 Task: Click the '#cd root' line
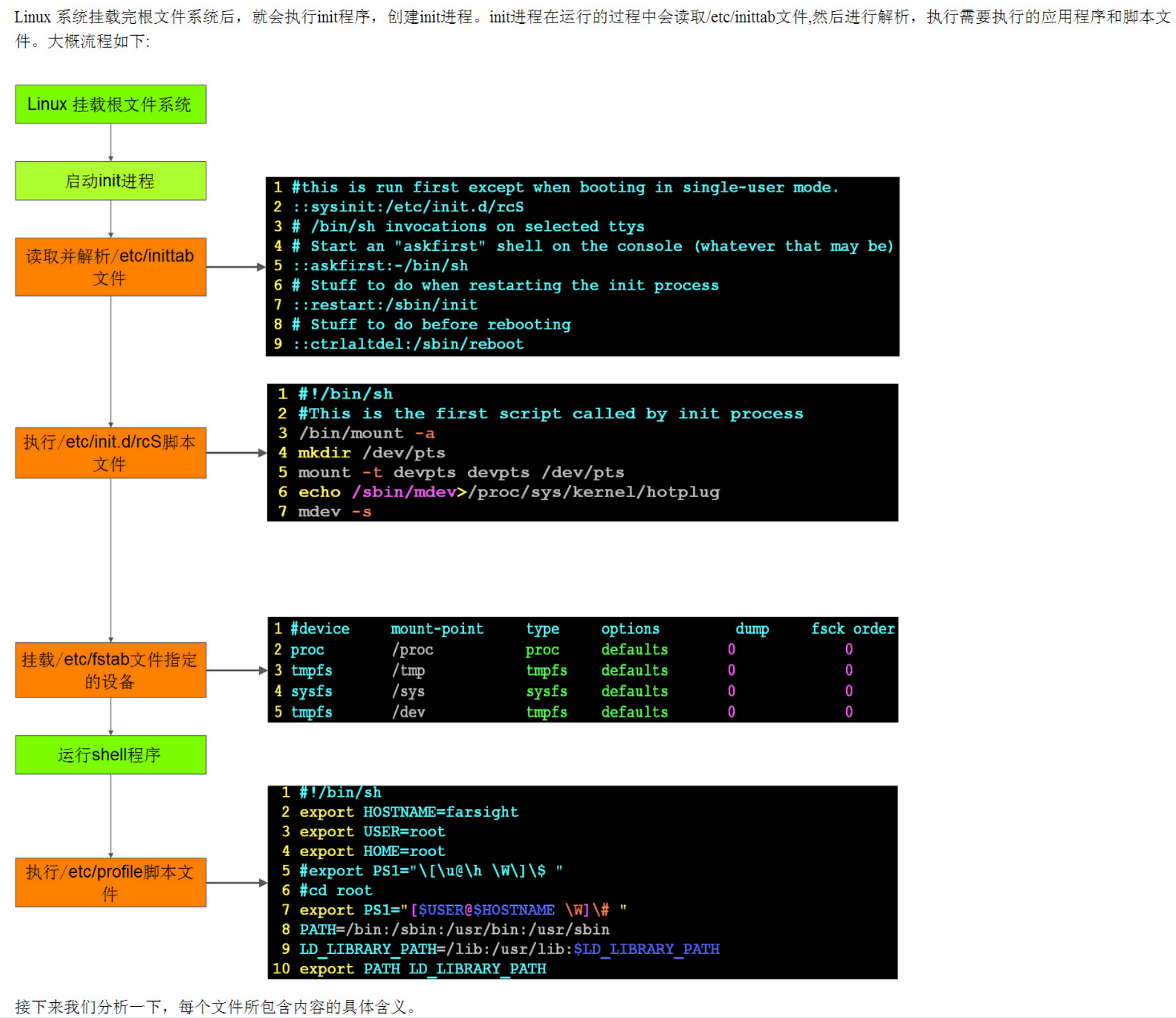pyautogui.click(x=336, y=891)
